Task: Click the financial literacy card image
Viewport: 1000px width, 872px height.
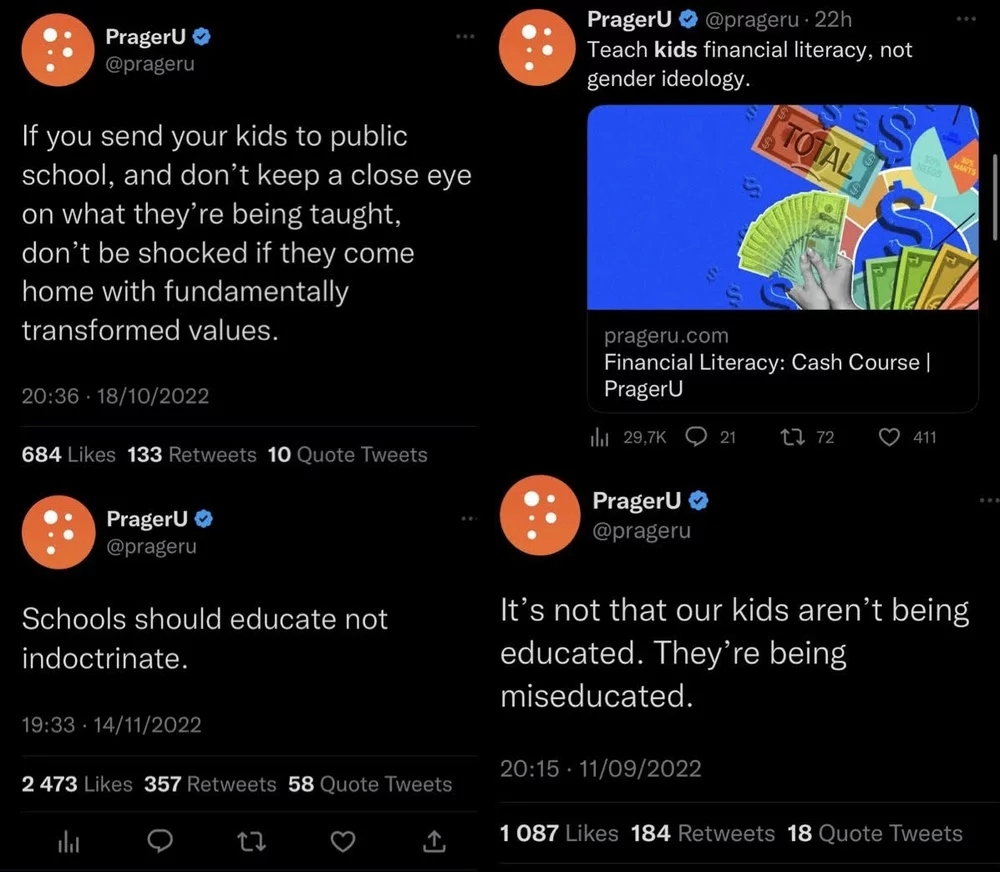Action: coord(782,207)
